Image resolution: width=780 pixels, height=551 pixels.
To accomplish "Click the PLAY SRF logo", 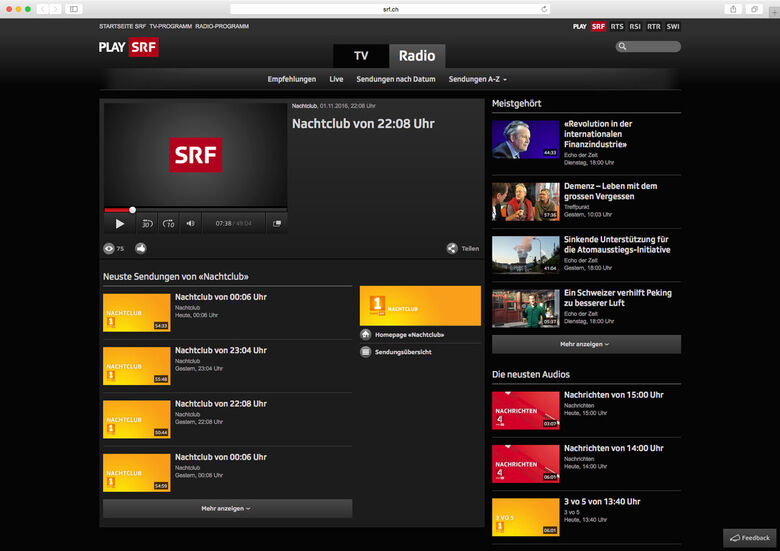I will point(128,47).
